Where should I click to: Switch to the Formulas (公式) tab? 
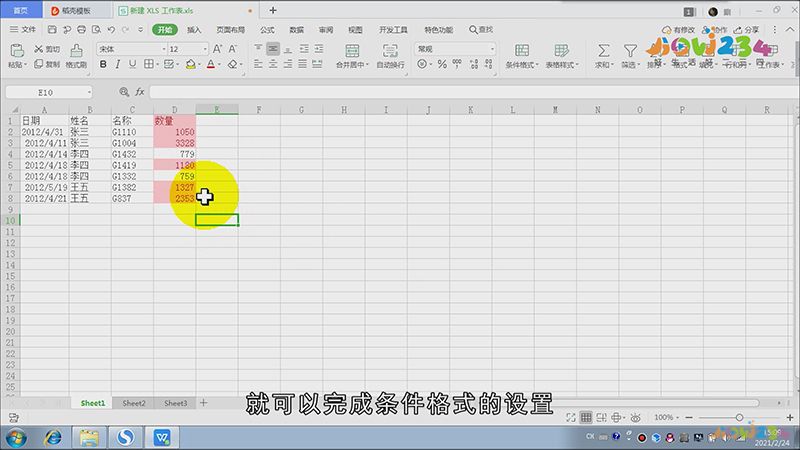[x=267, y=30]
